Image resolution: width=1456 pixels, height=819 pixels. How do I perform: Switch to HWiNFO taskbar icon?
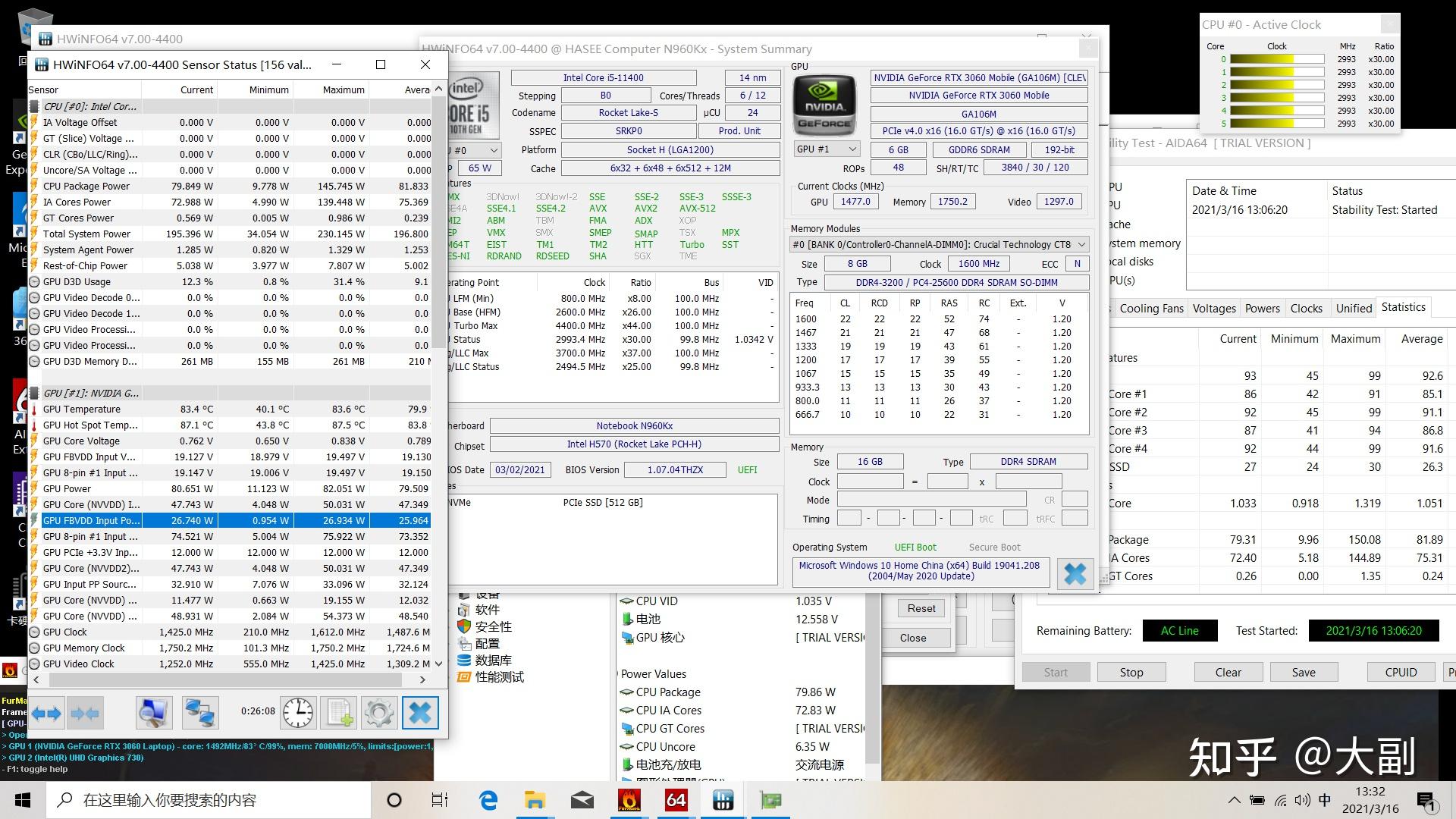click(723, 800)
